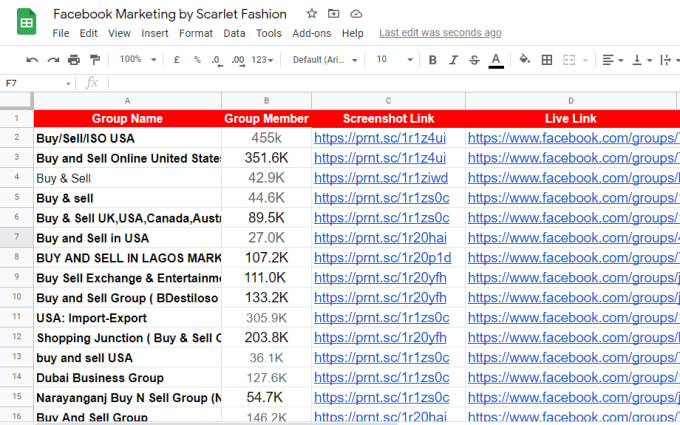Toggle Bold formatting

pos(432,60)
